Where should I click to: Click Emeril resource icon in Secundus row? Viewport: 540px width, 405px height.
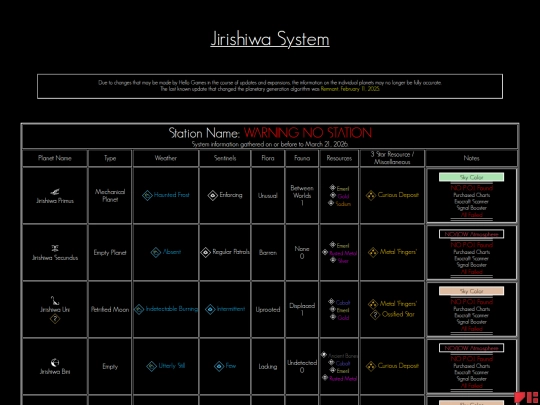pyautogui.click(x=332, y=245)
